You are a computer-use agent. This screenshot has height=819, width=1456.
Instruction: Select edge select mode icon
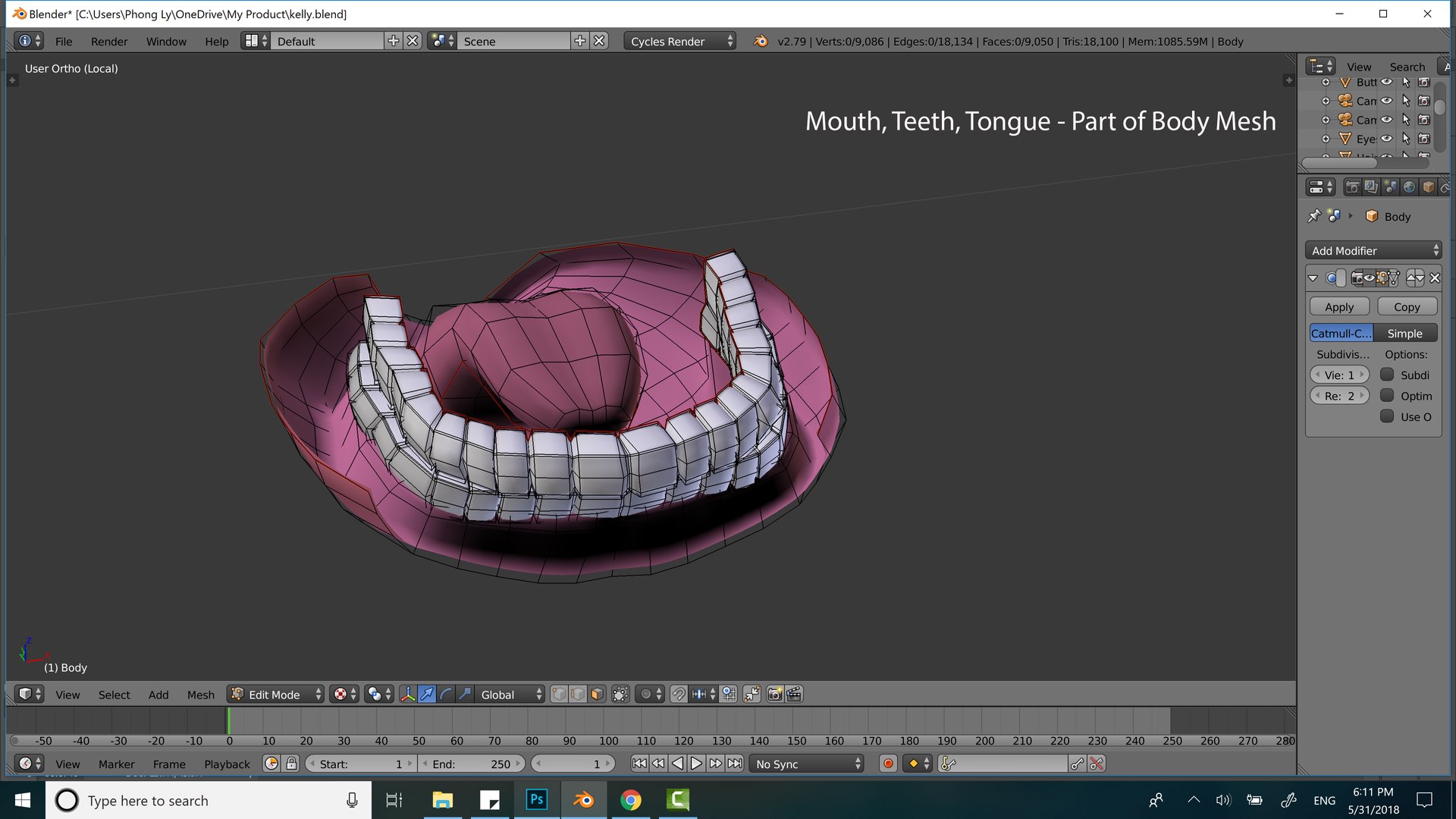click(578, 695)
